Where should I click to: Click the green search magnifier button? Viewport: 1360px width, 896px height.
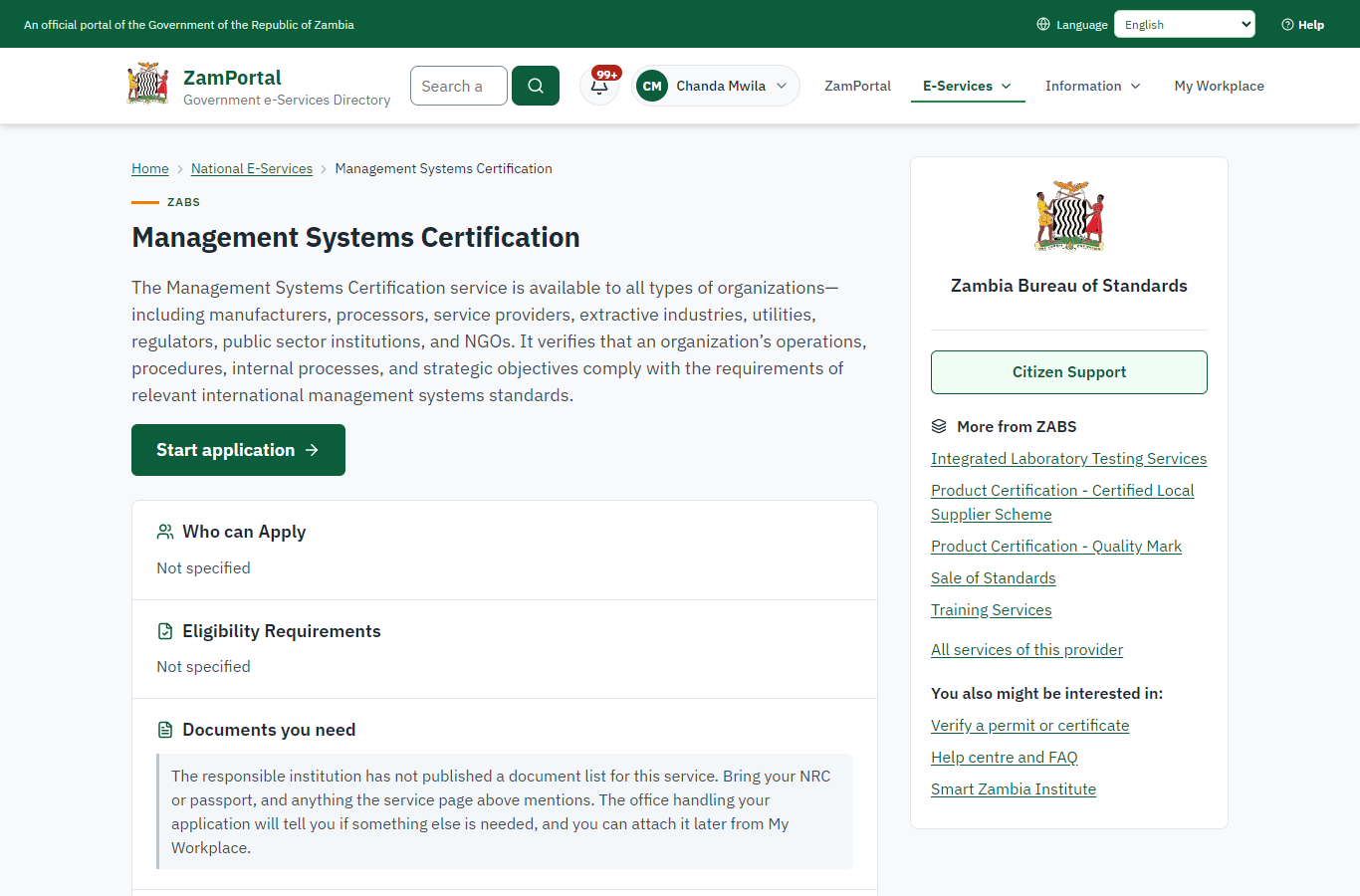(x=536, y=86)
